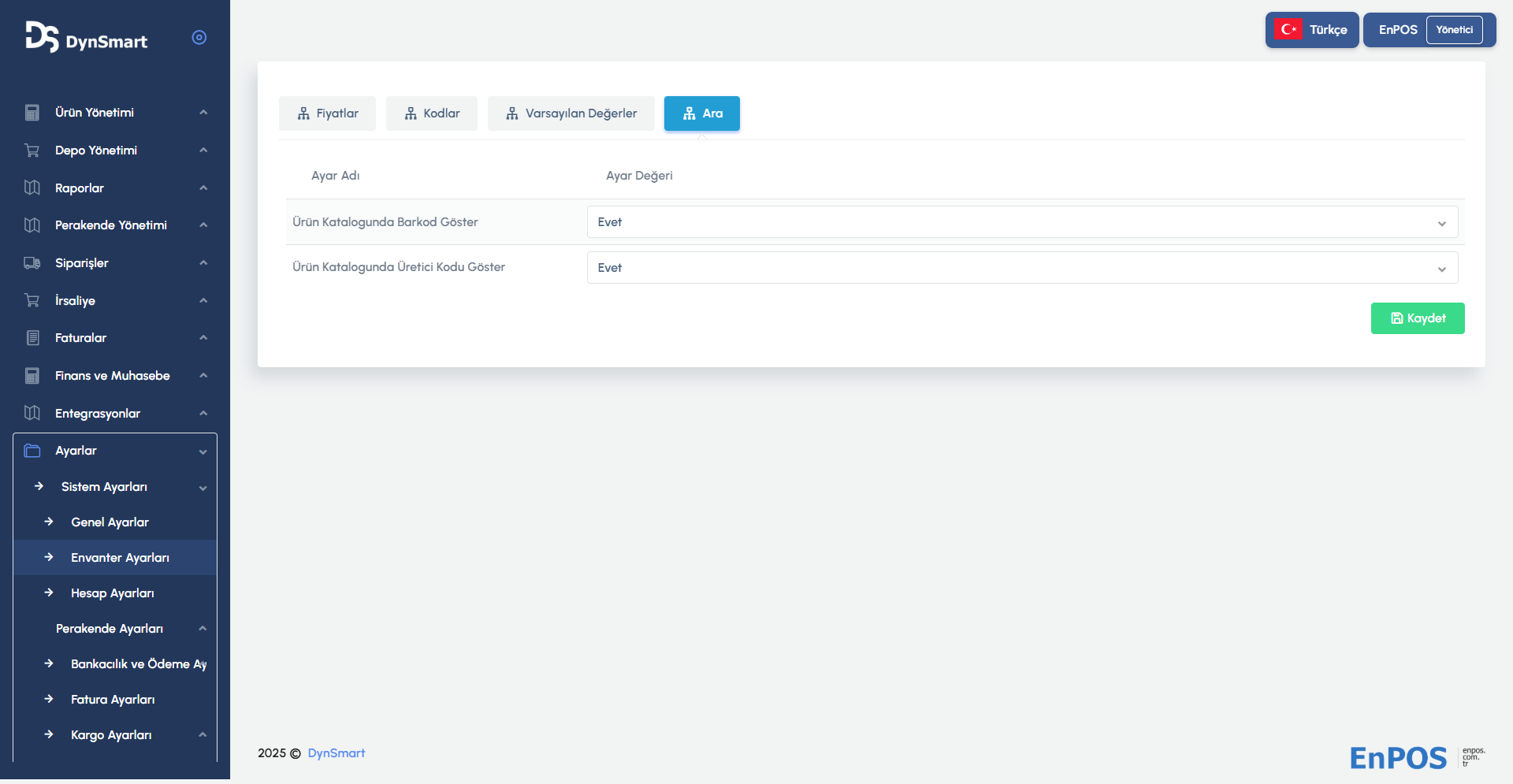This screenshot has width=1513, height=784.
Task: Click the Depo Yönetimi cart icon
Action: 32,150
